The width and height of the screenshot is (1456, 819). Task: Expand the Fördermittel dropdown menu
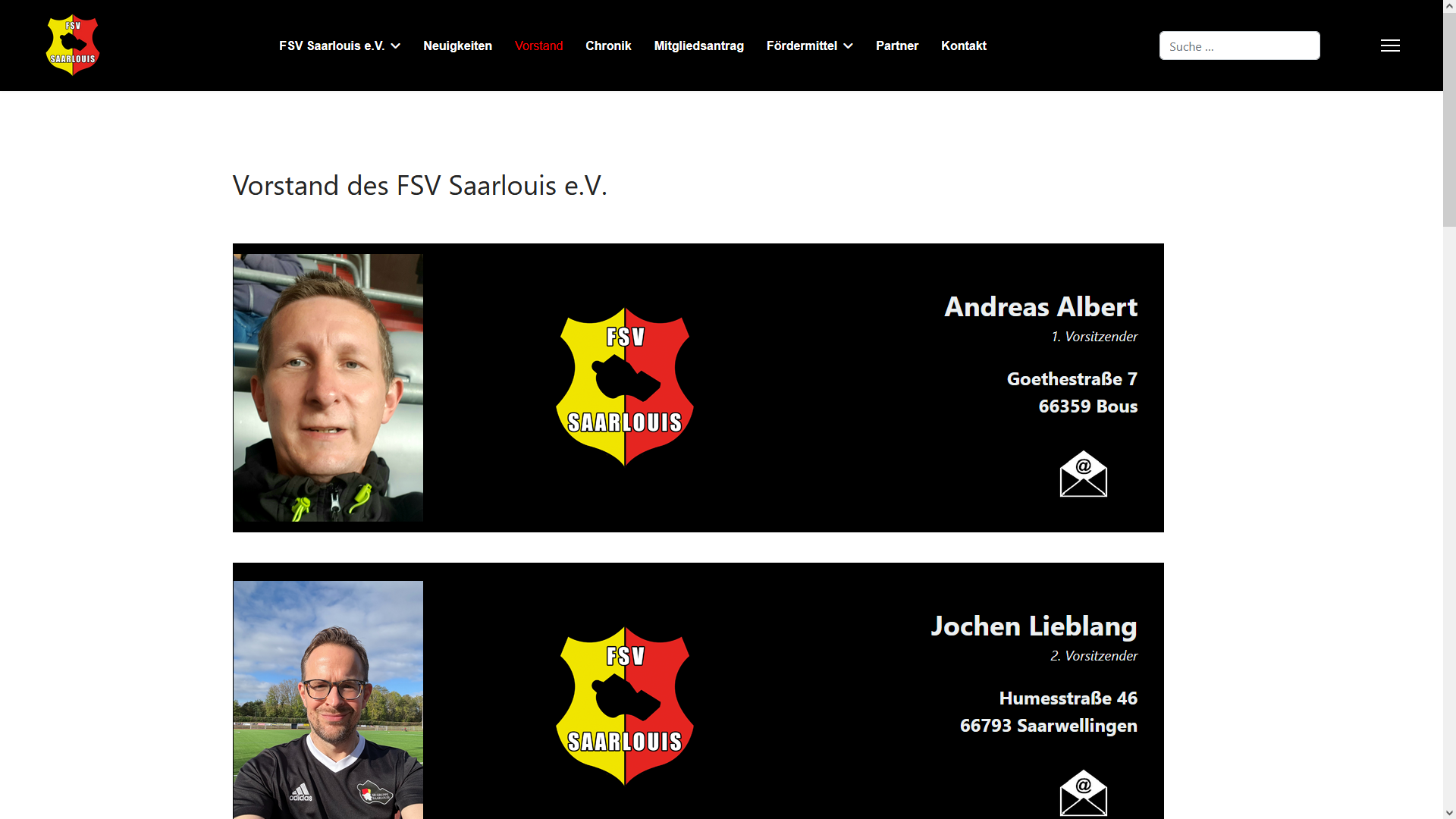pos(809,45)
